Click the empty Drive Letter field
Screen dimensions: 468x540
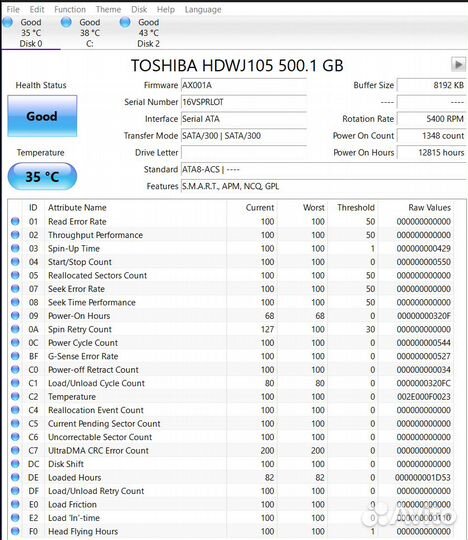coord(244,153)
